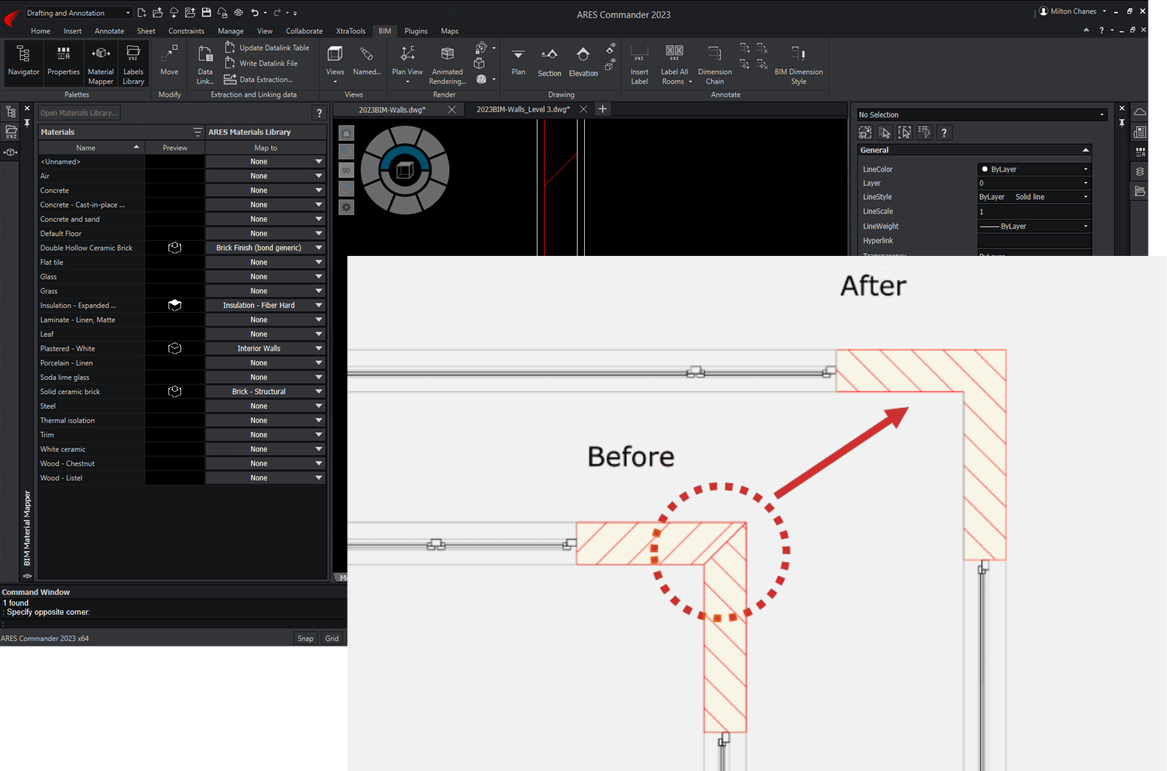Image resolution: width=1167 pixels, height=771 pixels.
Task: Start Data Extraction
Action: (258, 80)
